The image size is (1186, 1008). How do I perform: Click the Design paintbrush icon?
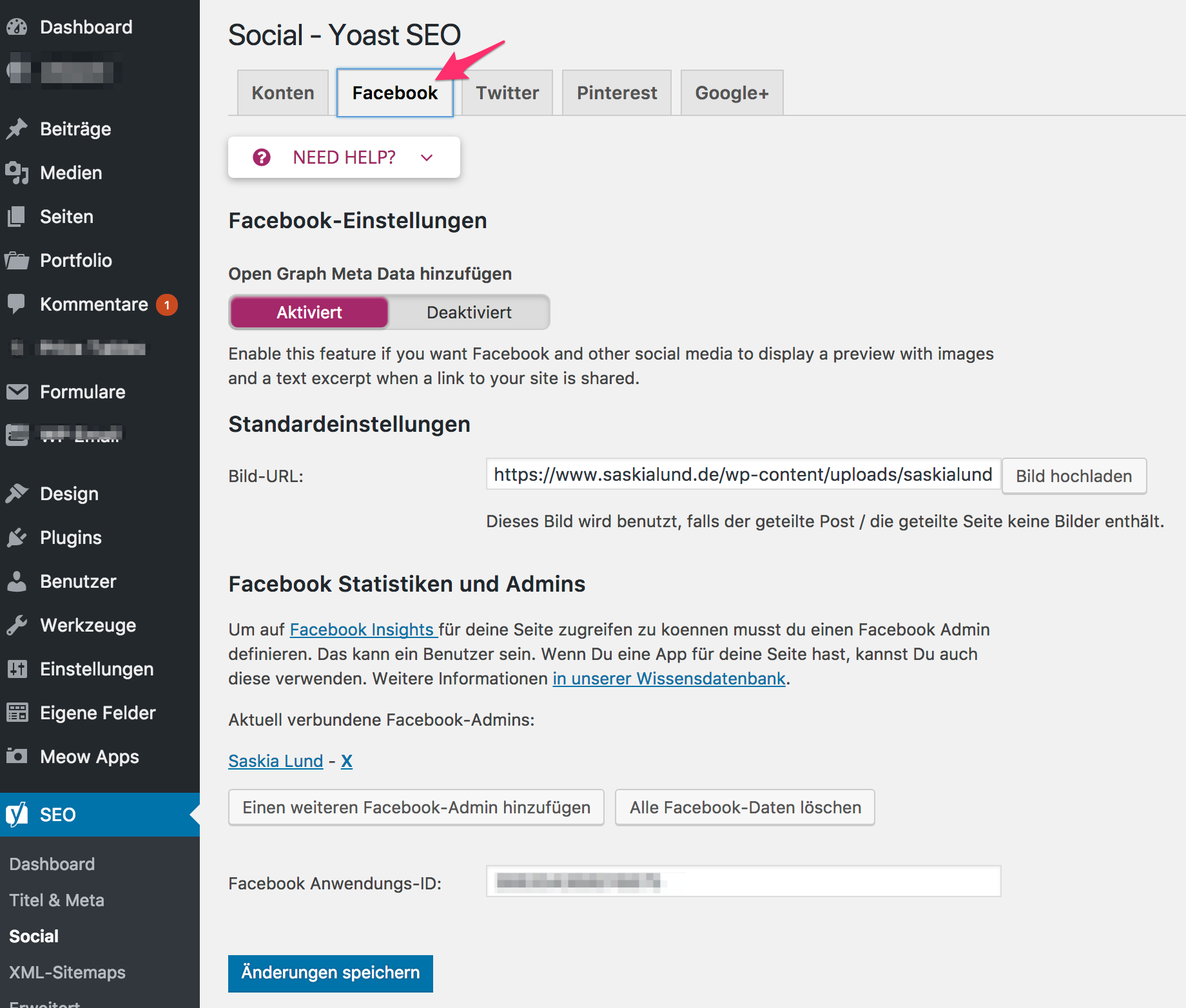tap(17, 494)
